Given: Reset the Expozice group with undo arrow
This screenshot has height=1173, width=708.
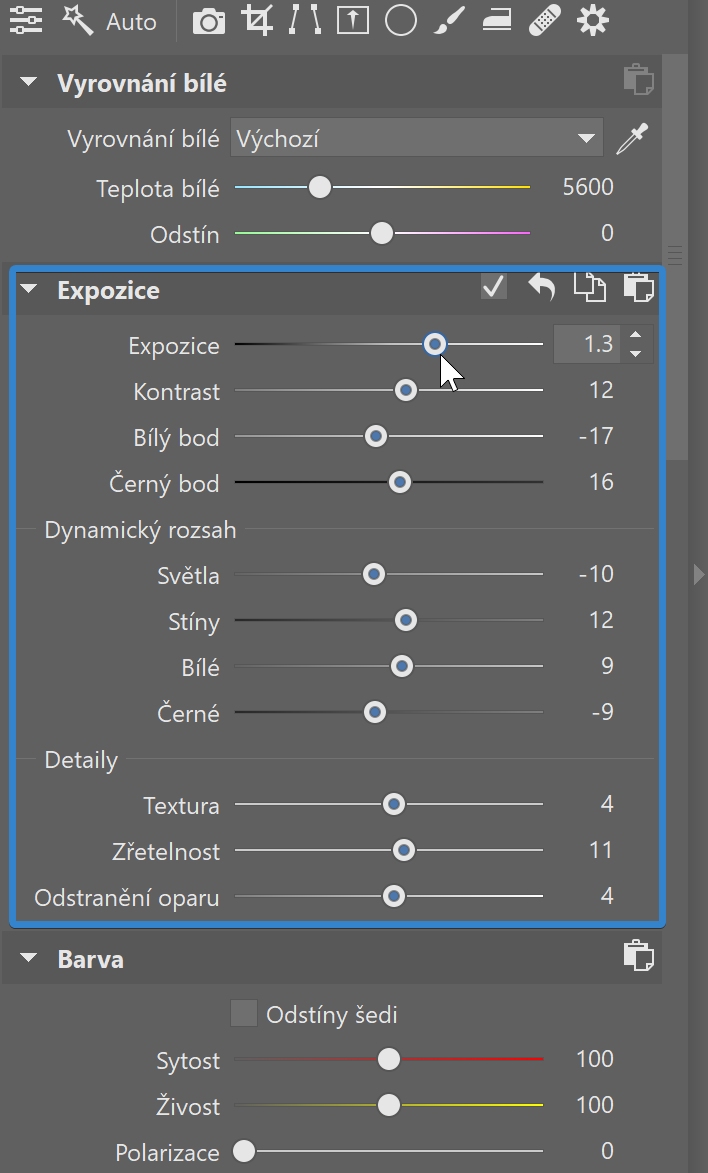Looking at the screenshot, I should (541, 287).
